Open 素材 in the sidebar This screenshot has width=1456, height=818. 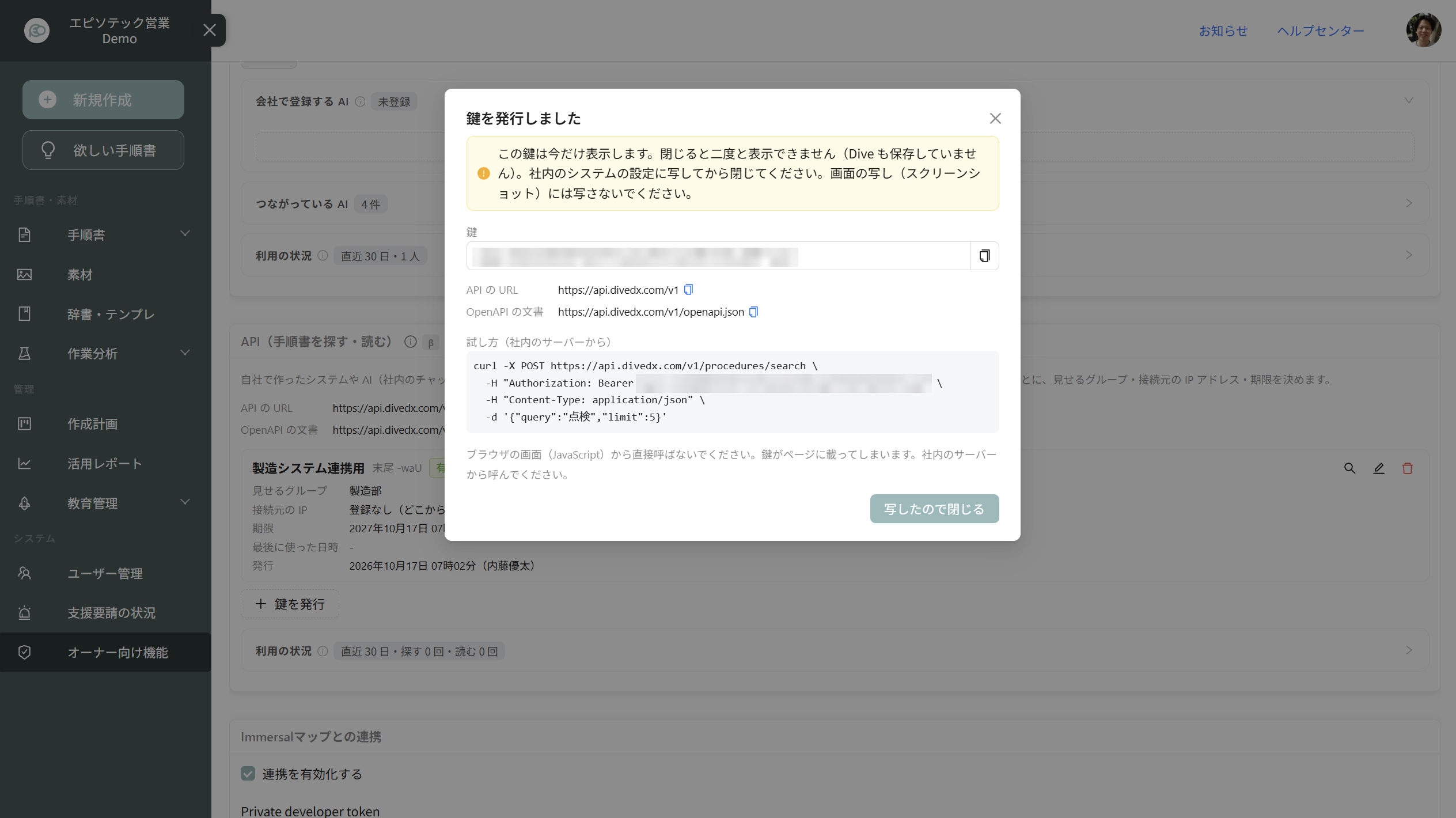(x=79, y=274)
